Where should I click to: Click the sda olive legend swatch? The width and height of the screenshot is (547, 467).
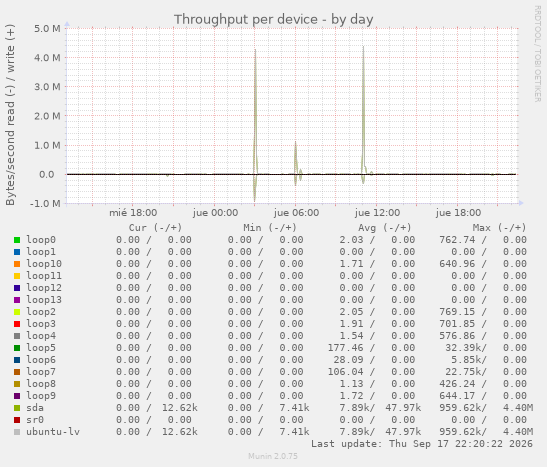pos(17,408)
